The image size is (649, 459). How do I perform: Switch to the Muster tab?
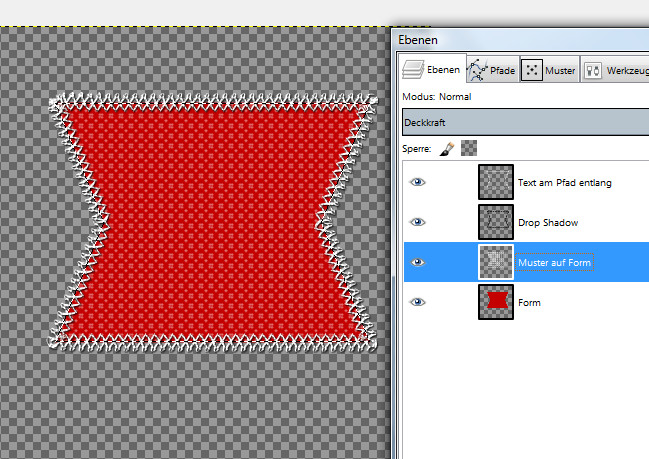549,70
